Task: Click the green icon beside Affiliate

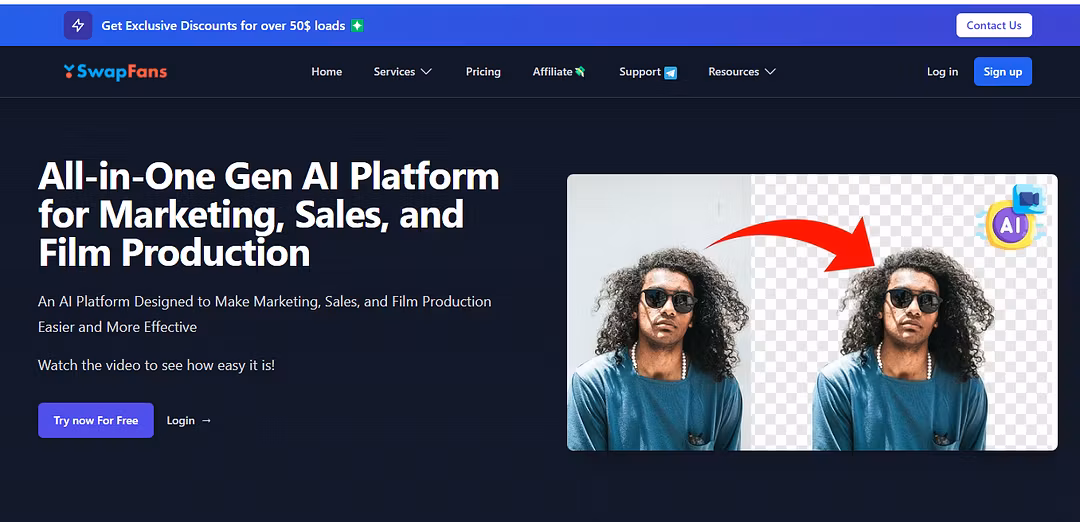Action: point(580,72)
